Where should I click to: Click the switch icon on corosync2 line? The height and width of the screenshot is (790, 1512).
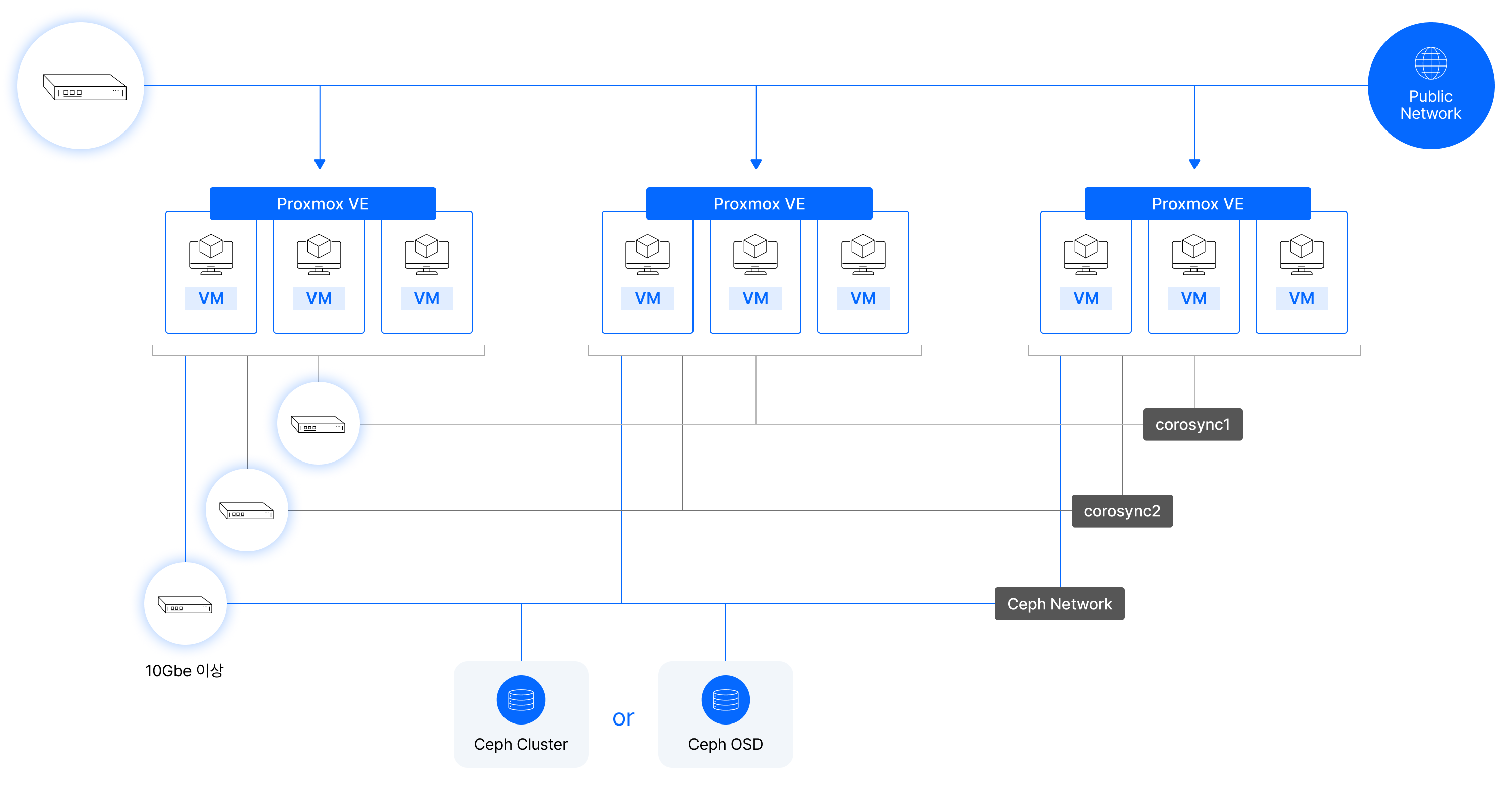pos(246,510)
